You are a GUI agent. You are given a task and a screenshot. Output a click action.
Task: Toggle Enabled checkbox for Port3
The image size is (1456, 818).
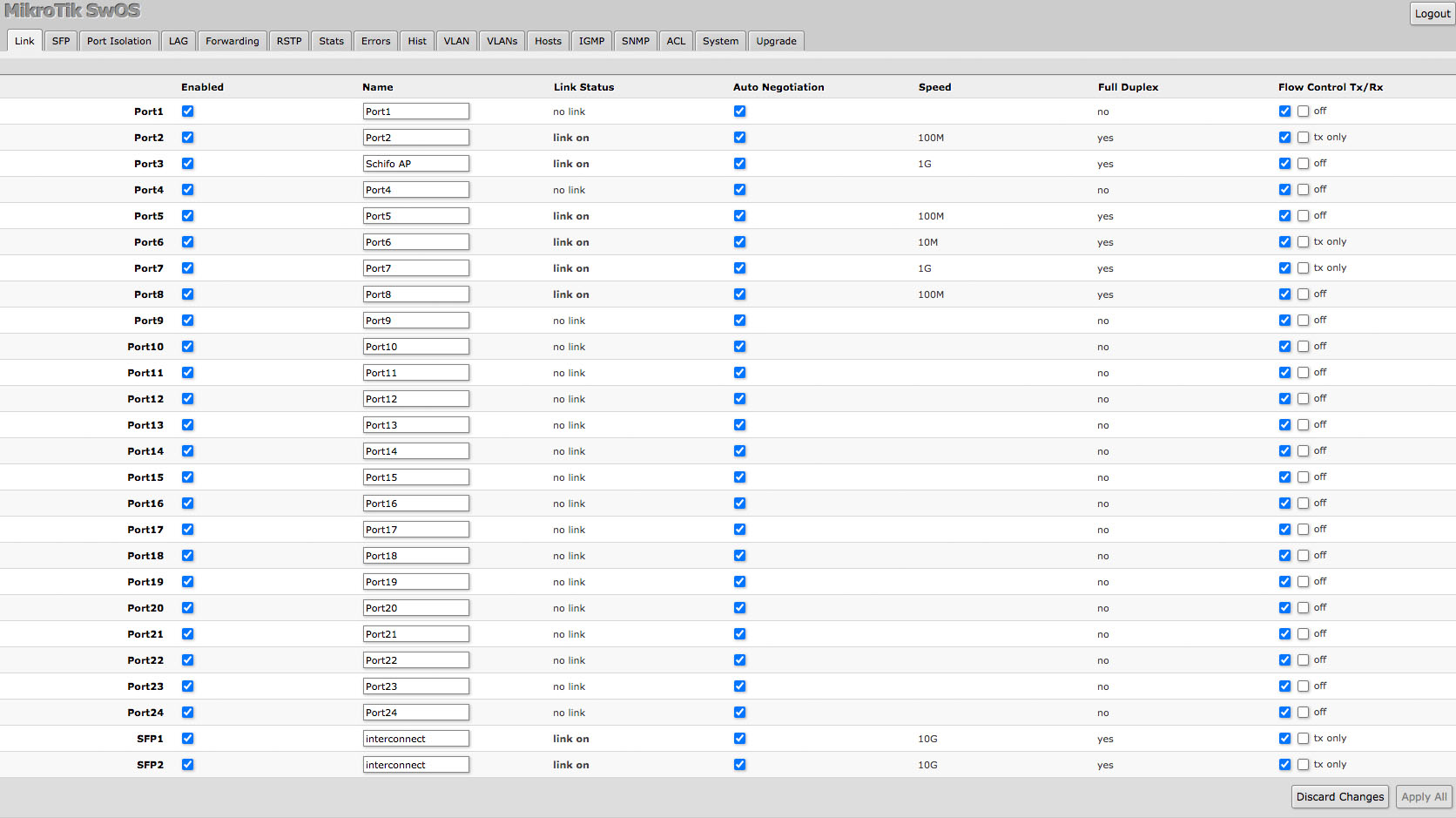coord(188,164)
